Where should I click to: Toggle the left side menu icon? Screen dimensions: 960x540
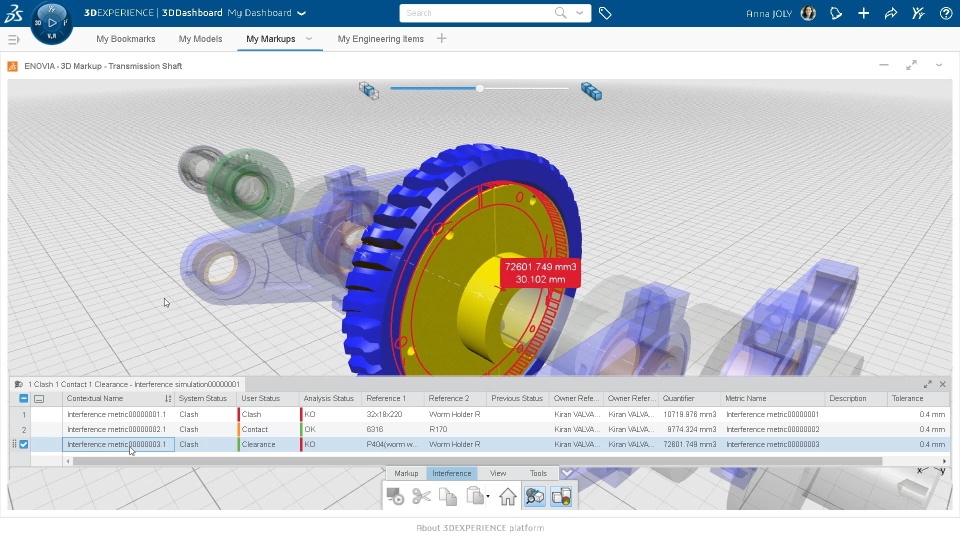(13, 40)
